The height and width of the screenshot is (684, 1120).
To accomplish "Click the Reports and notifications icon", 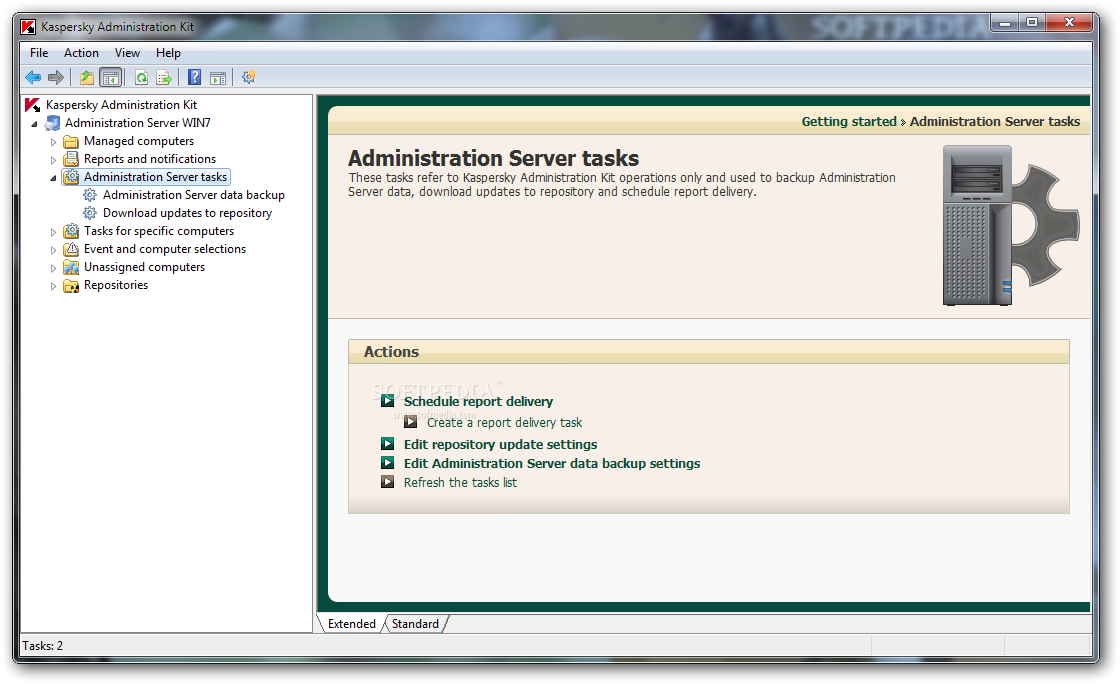I will point(71,159).
